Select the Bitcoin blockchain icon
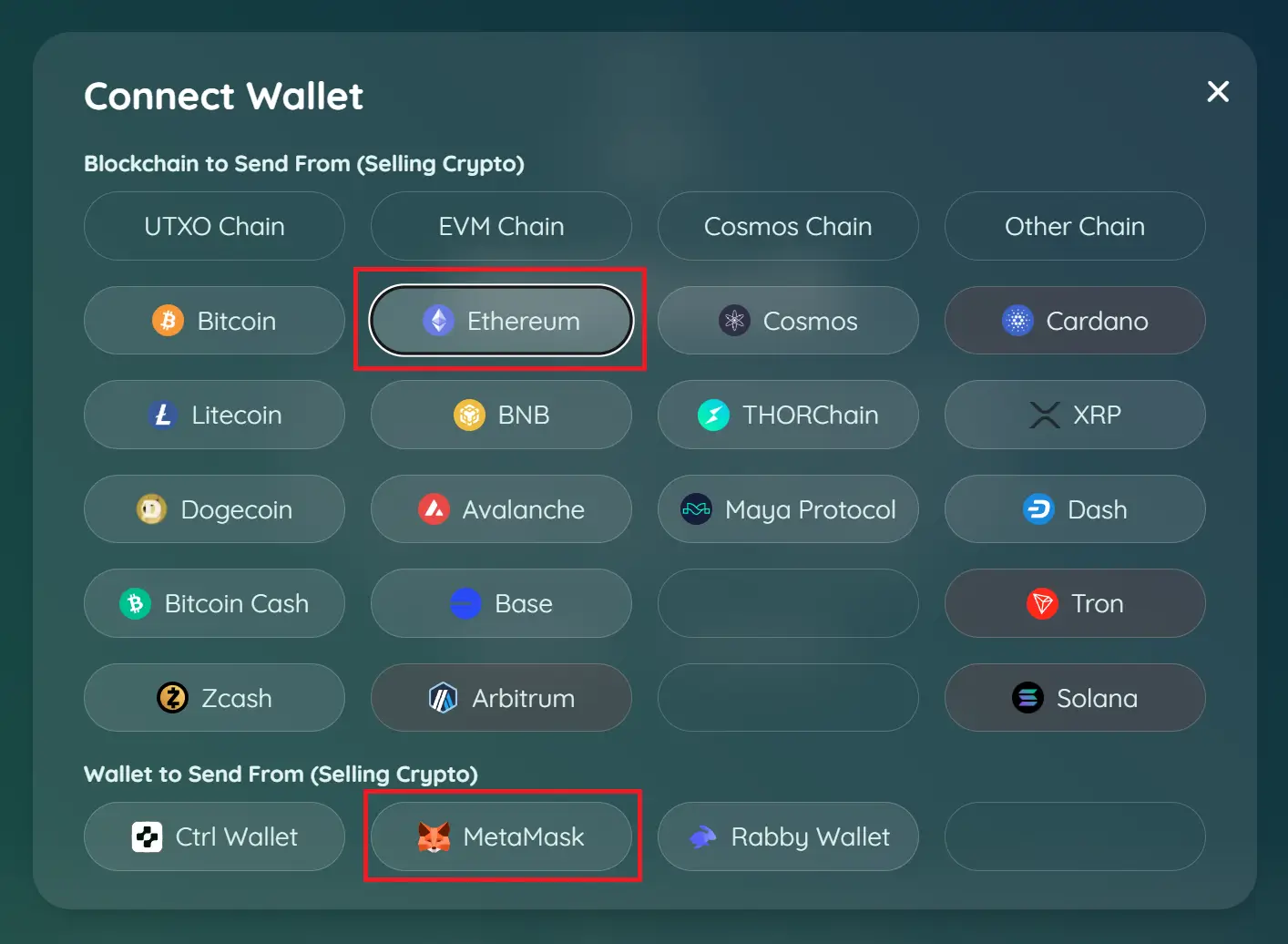The height and width of the screenshot is (944, 1288). (168, 321)
